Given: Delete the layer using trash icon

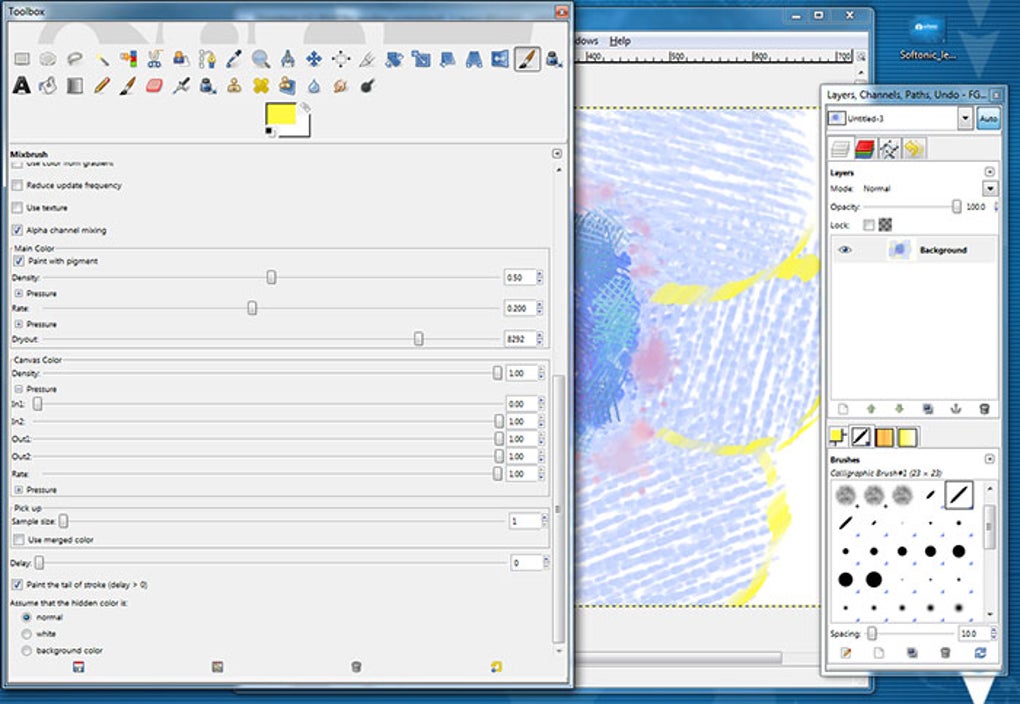Looking at the screenshot, I should pyautogui.click(x=984, y=409).
